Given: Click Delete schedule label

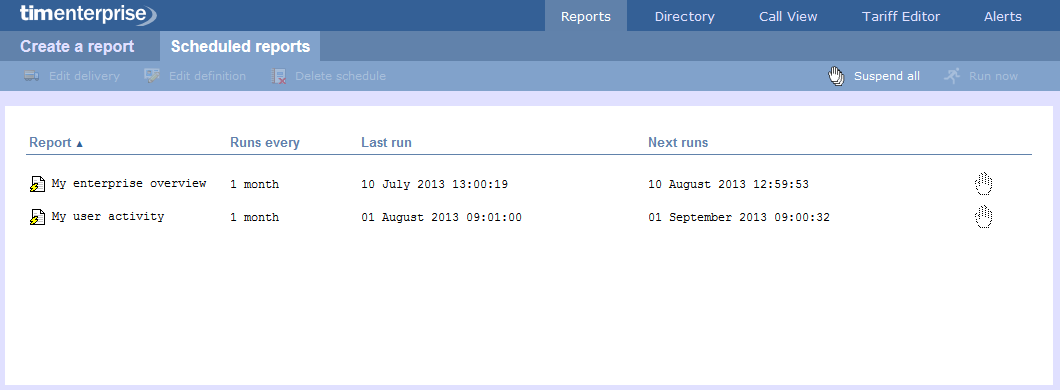Looking at the screenshot, I should [x=340, y=76].
